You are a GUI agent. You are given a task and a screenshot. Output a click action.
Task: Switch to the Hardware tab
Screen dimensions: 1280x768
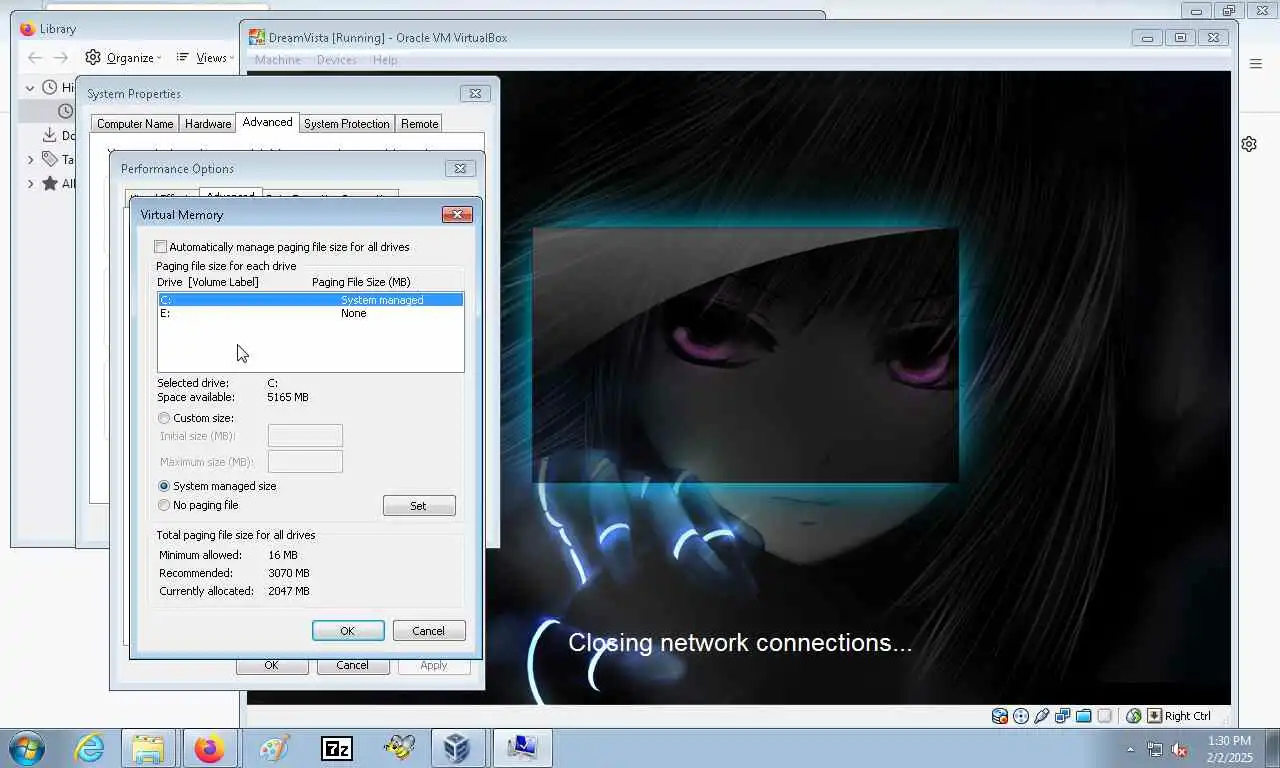tap(208, 124)
